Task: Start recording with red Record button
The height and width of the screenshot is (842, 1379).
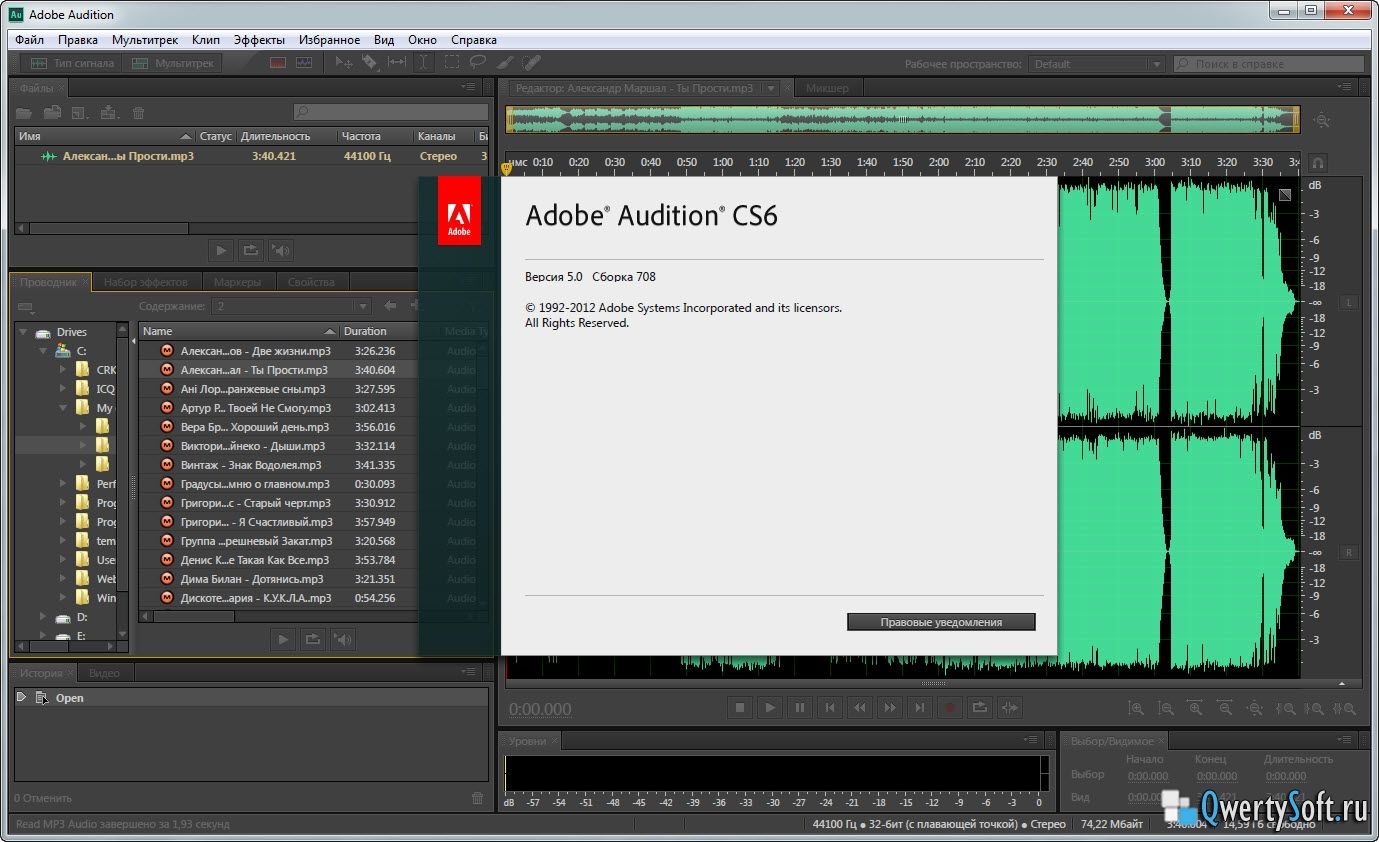Action: pyautogui.click(x=950, y=707)
